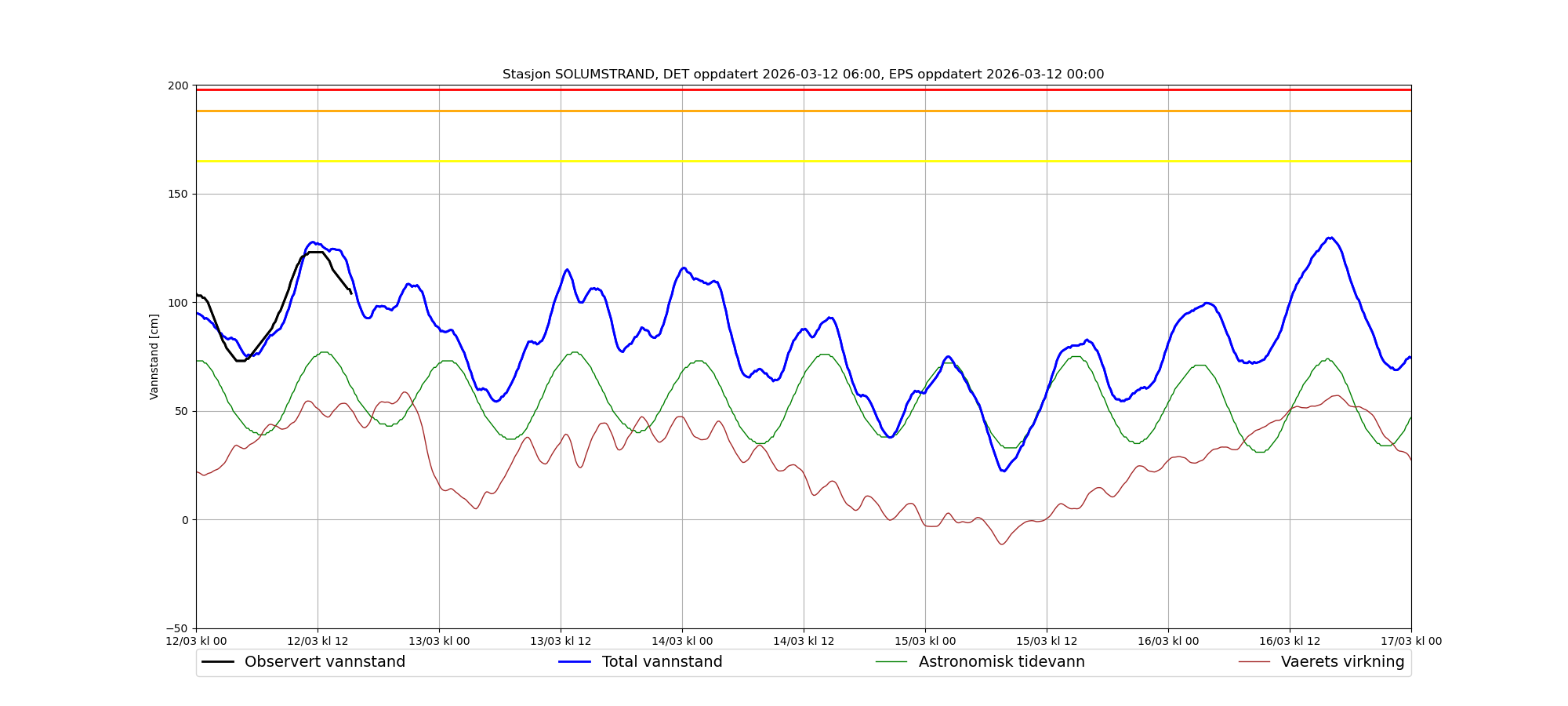Click the '150' y-axis tick label
This screenshot has height=706, width=1568.
[179, 194]
